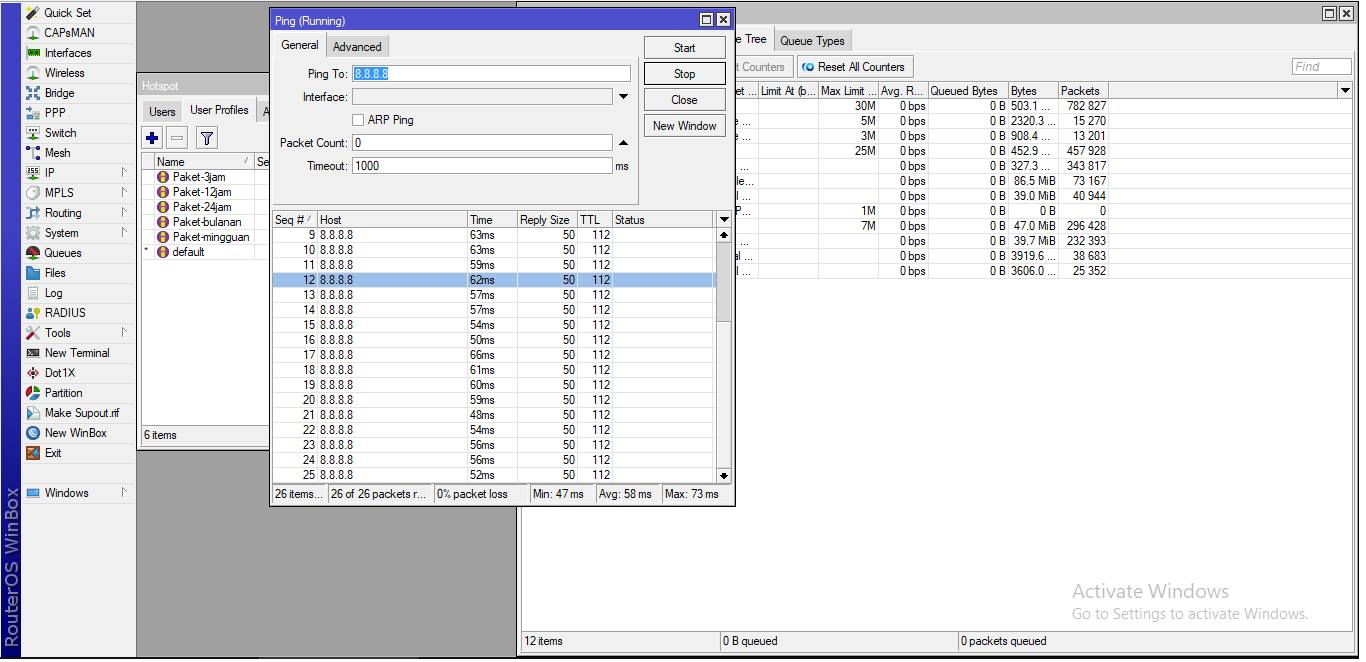The image size is (1366, 662).
Task: Open Routing menu icon
Action: [34, 213]
